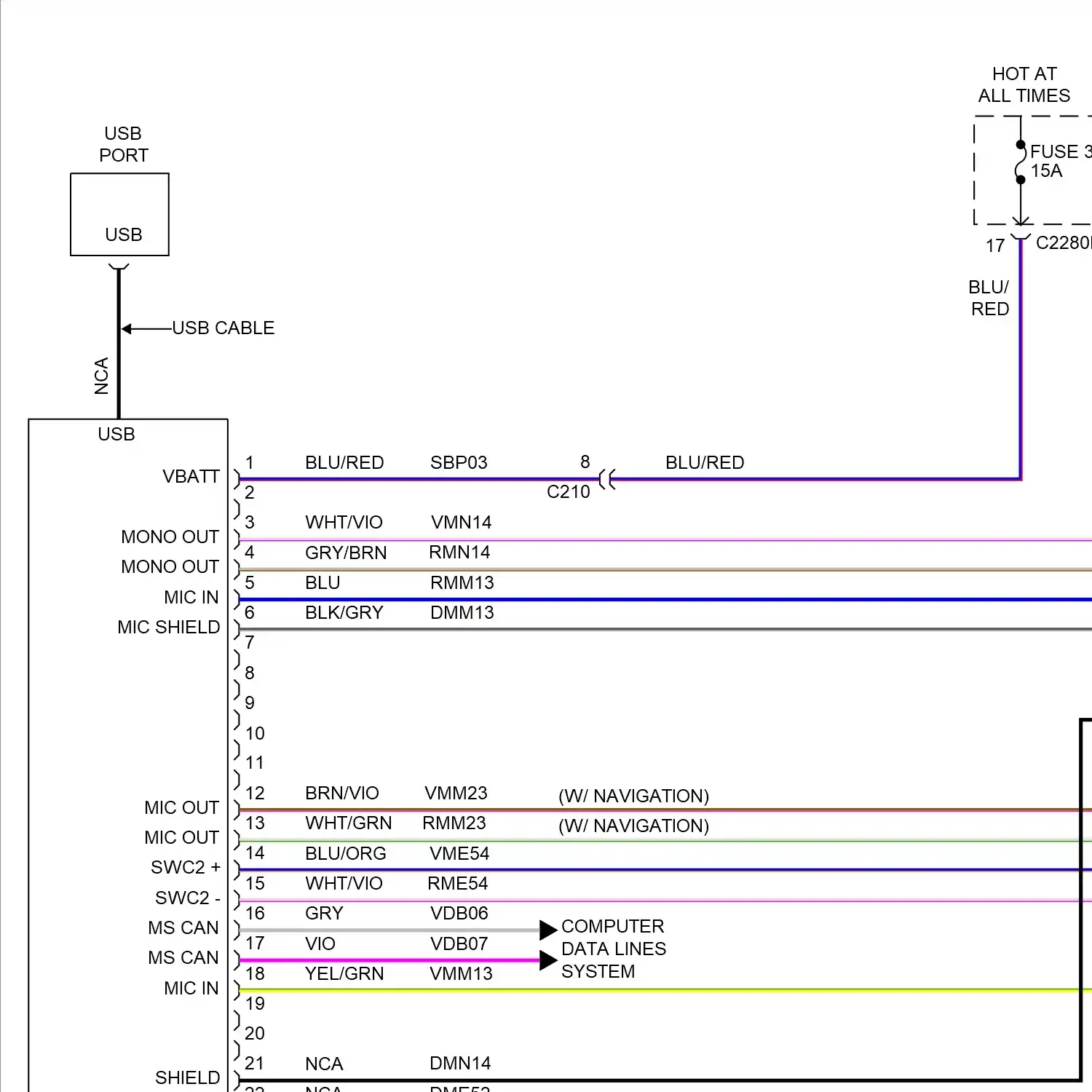
Task: Click the BLK/GRY wire color label
Action: coord(344,612)
